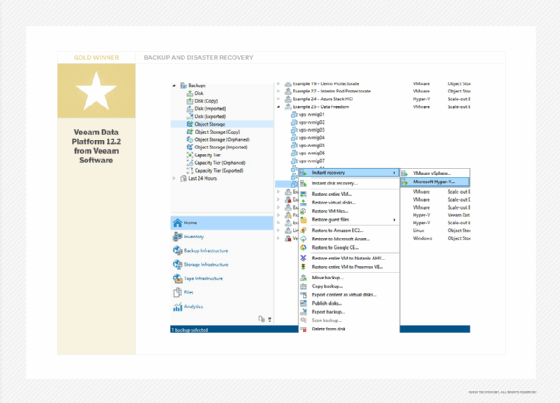Click the Copy backup icon

tap(303, 286)
